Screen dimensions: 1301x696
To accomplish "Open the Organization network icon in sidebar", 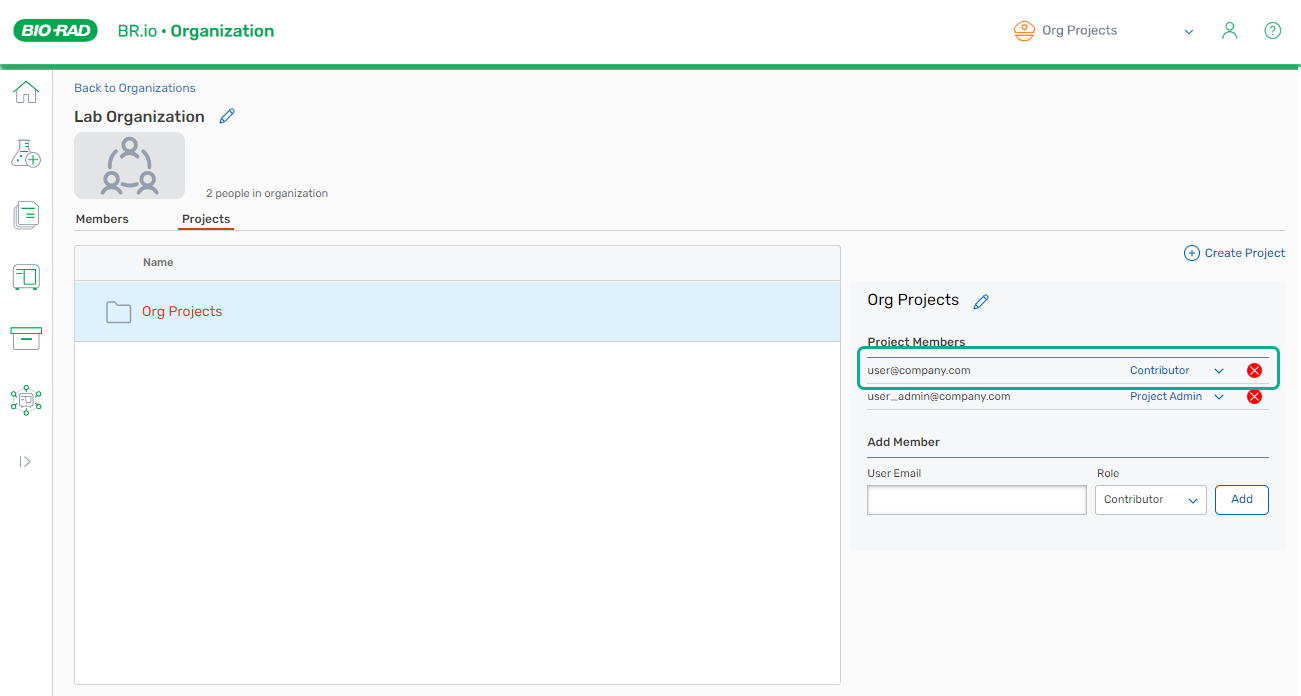I will click(x=26, y=400).
